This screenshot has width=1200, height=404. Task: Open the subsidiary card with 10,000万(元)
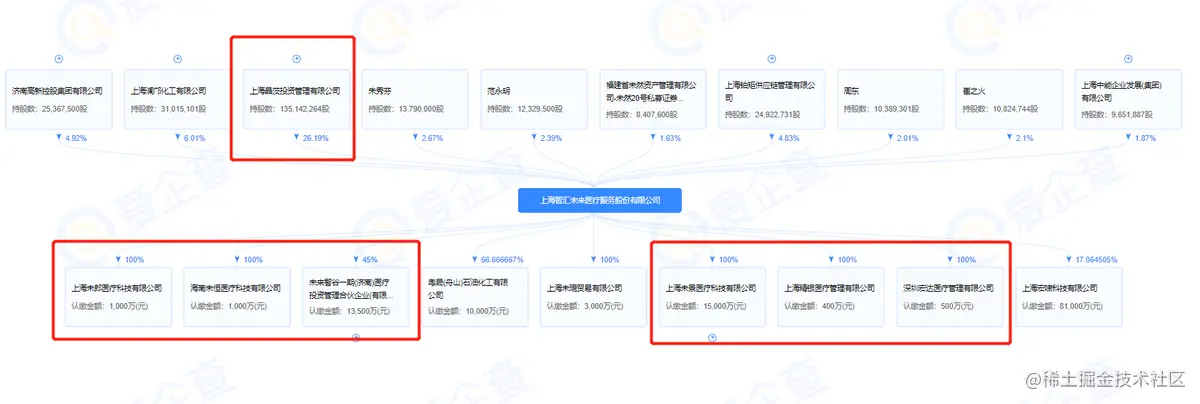[474, 298]
